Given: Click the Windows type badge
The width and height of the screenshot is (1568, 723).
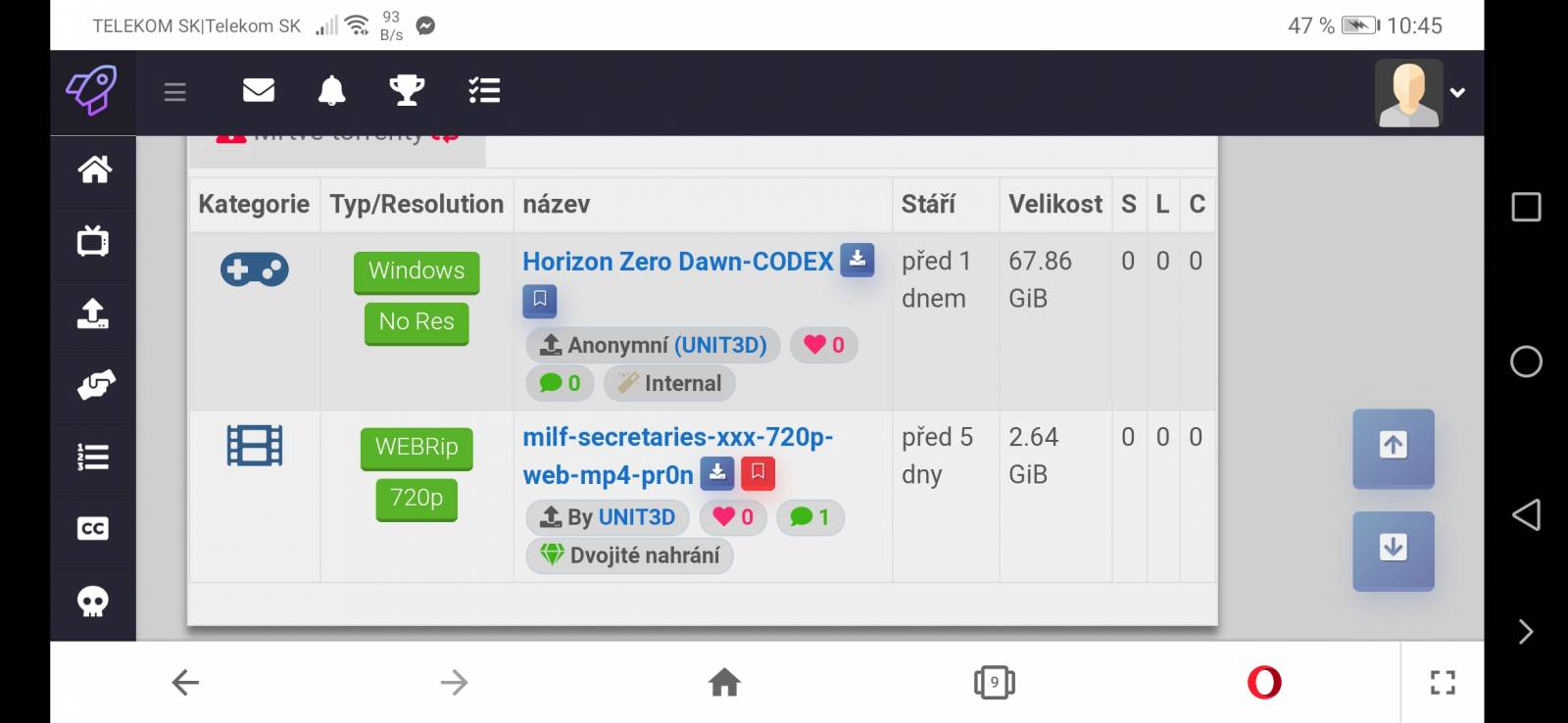Looking at the screenshot, I should point(416,271).
